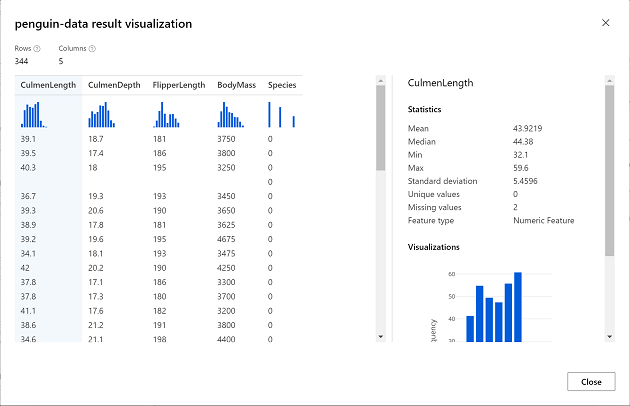This screenshot has width=630, height=406.
Task: Select the CulmenDepth column header
Action: click(114, 85)
